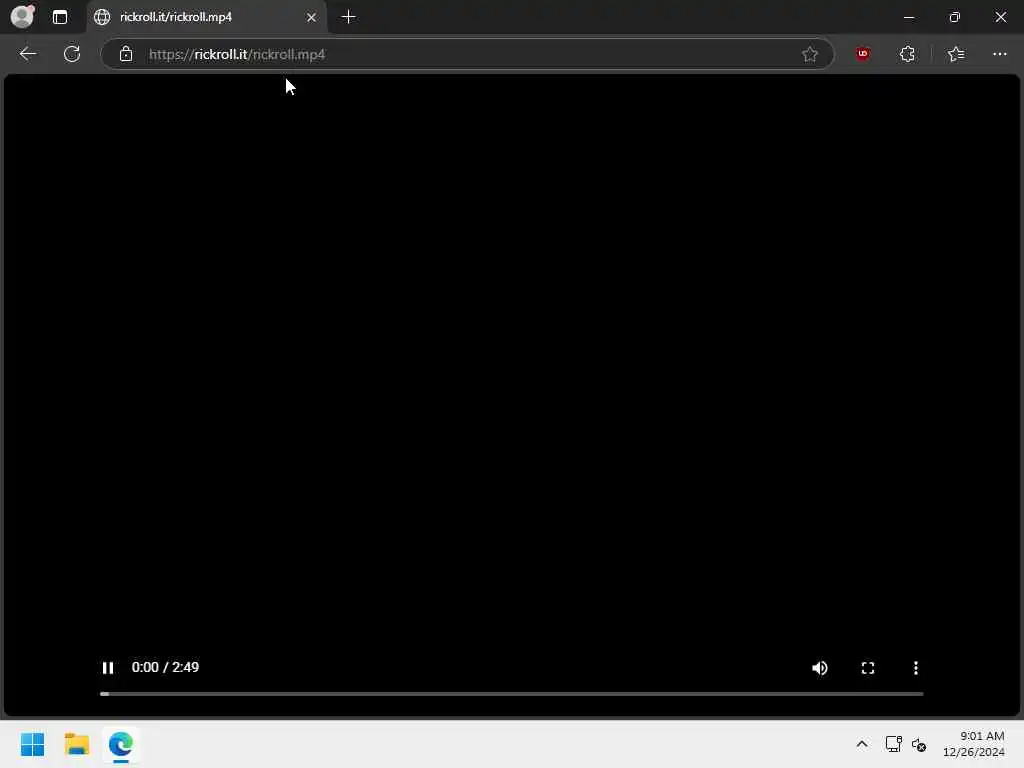Open the volume tray icon
Viewport: 1024px width, 768px height.
click(919, 744)
